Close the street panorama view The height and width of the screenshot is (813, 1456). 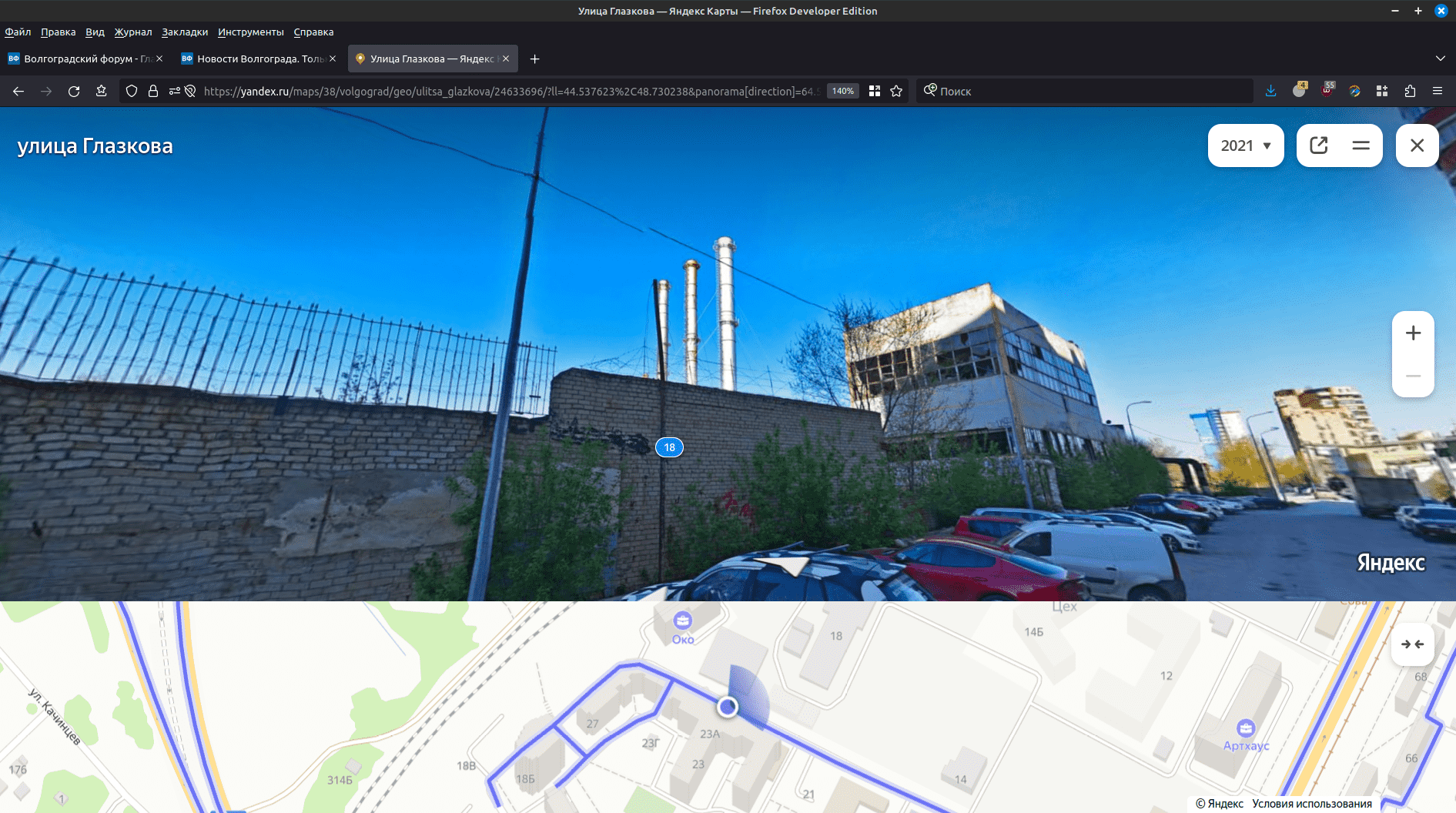1417,146
